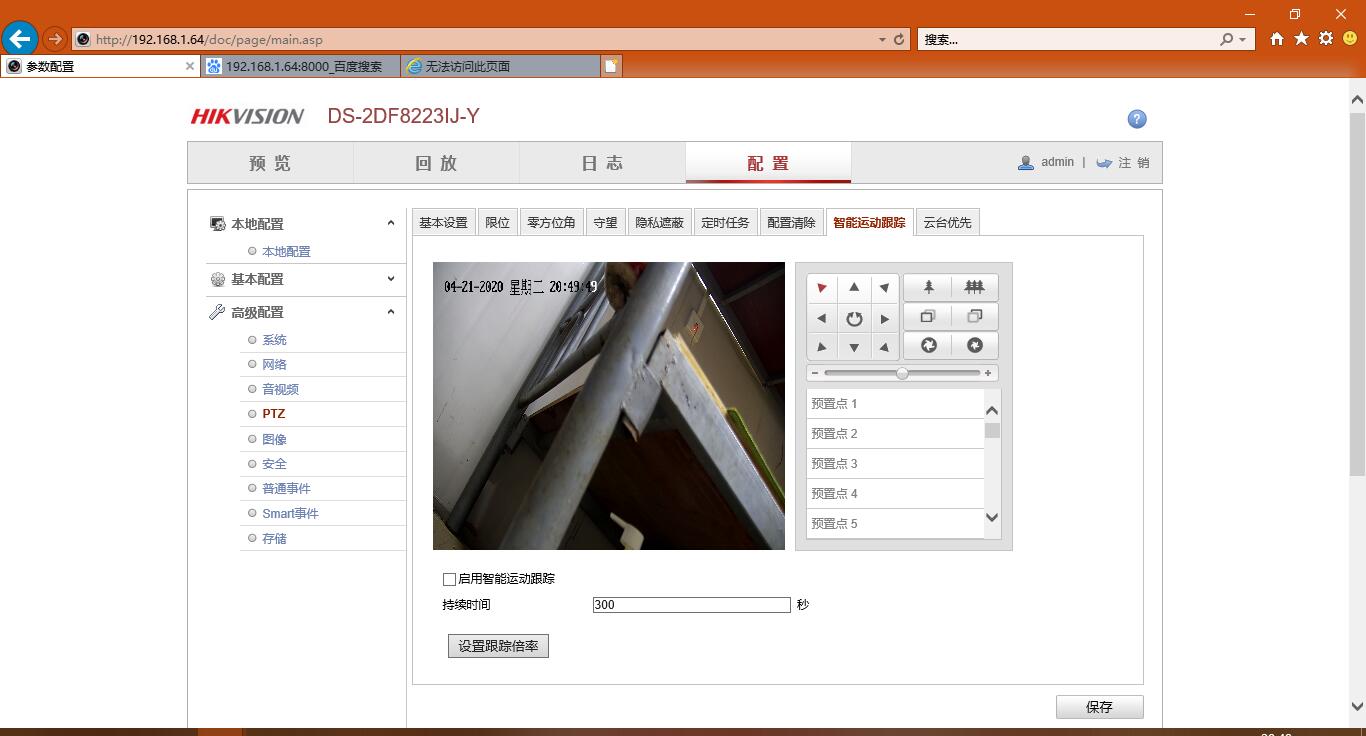Open browser tools gear icon

click(1326, 39)
